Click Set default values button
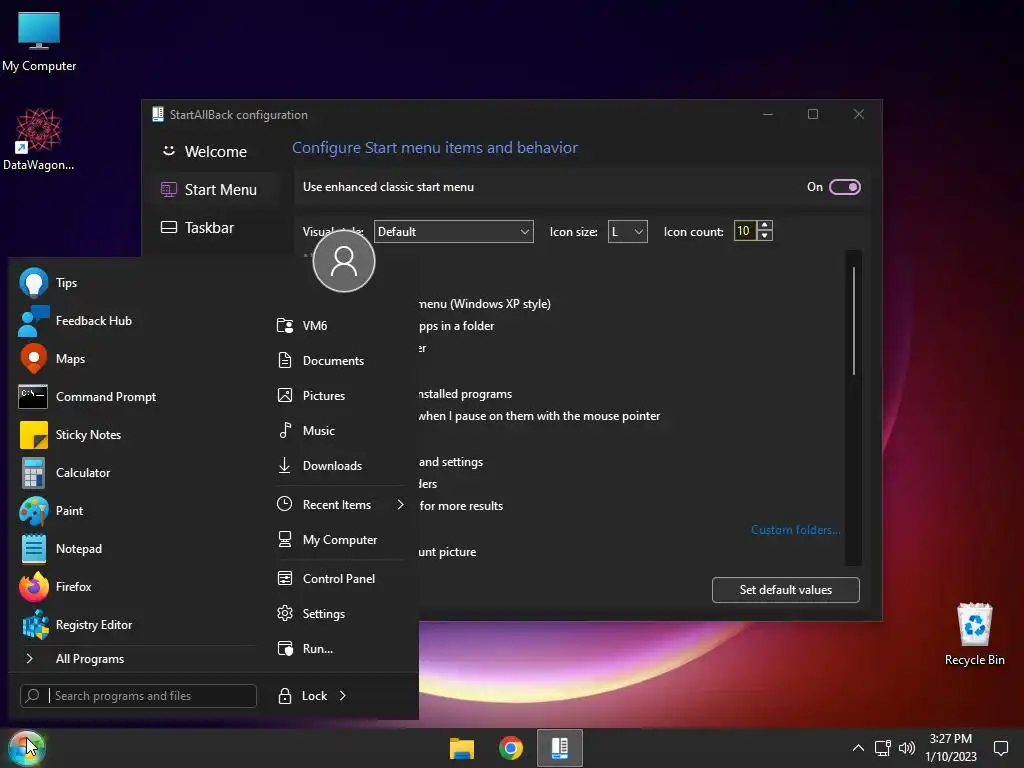1024x768 pixels. [786, 590]
